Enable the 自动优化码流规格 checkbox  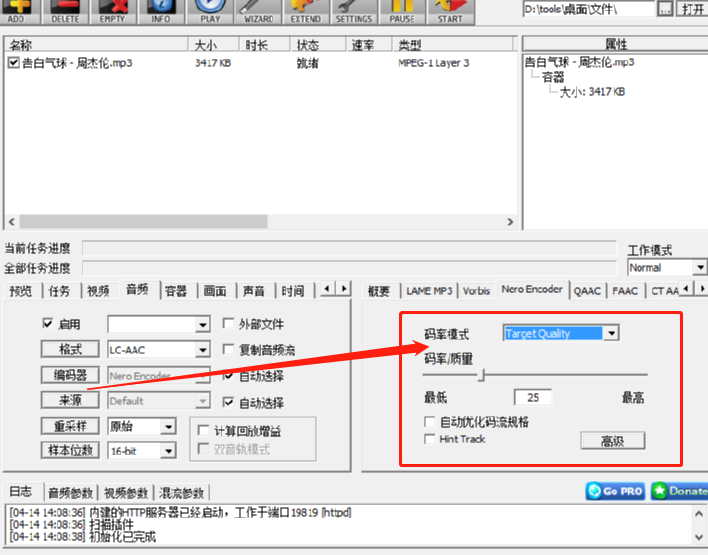(430, 422)
